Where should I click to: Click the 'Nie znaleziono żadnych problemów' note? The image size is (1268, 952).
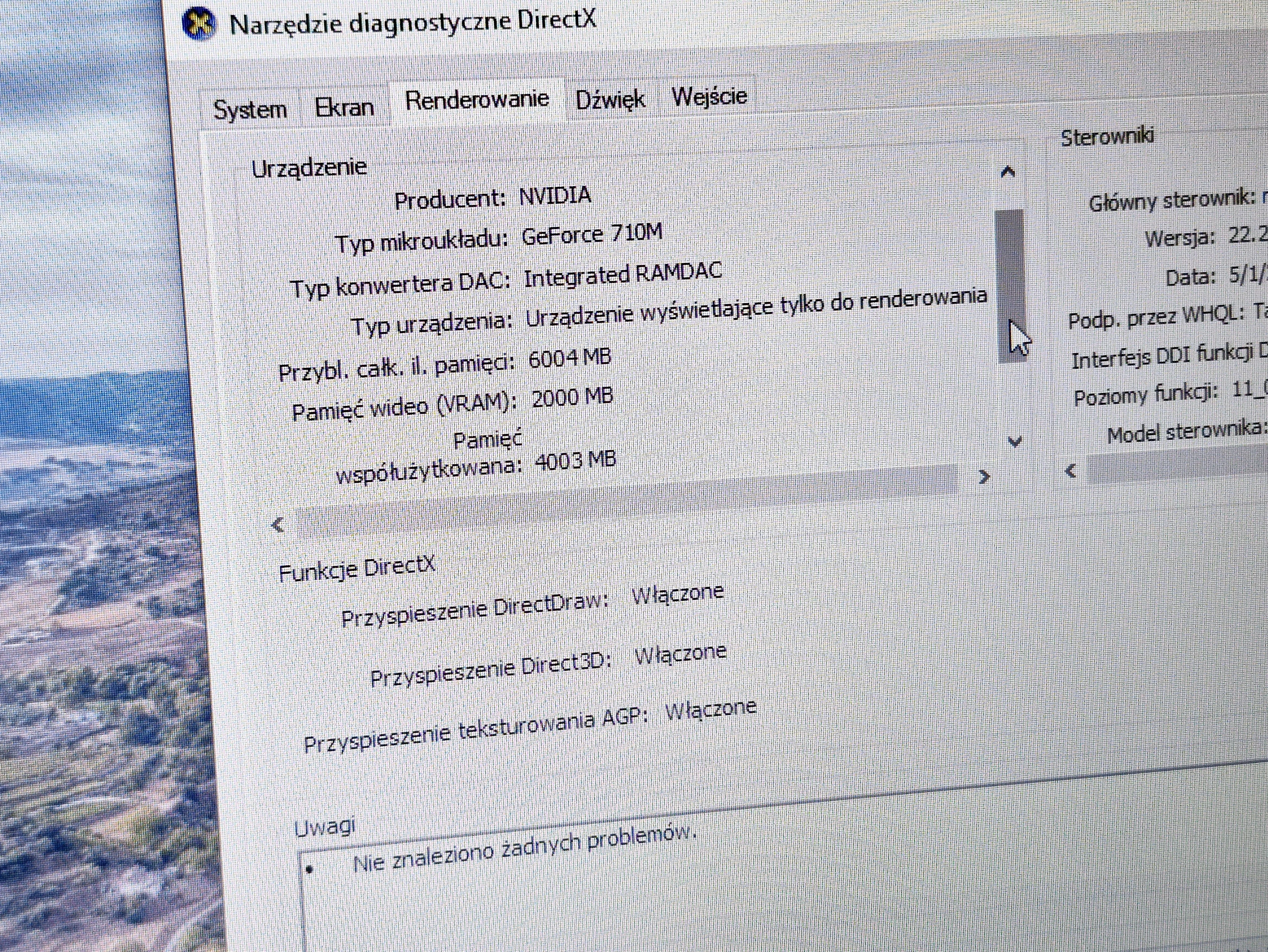tap(524, 848)
